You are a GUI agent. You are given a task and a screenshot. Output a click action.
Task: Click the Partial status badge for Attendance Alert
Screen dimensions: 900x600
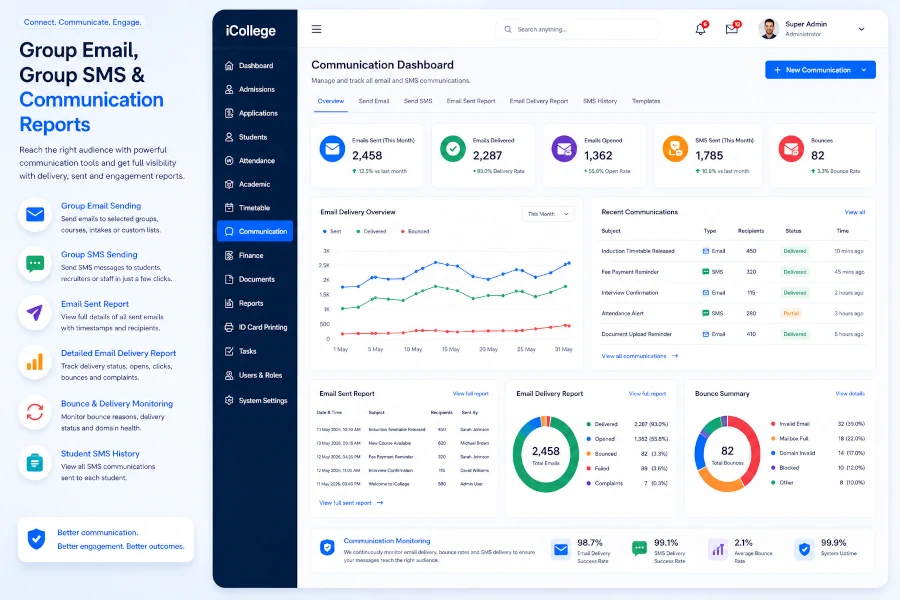792,313
